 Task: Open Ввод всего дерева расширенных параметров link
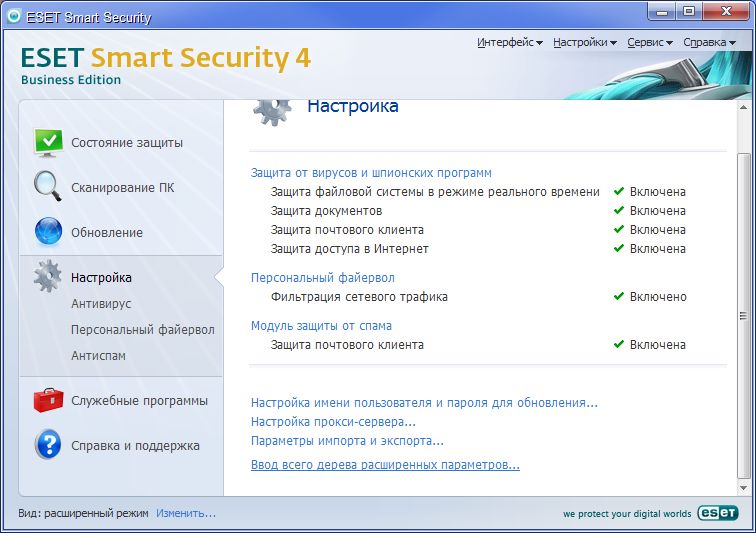click(x=385, y=465)
